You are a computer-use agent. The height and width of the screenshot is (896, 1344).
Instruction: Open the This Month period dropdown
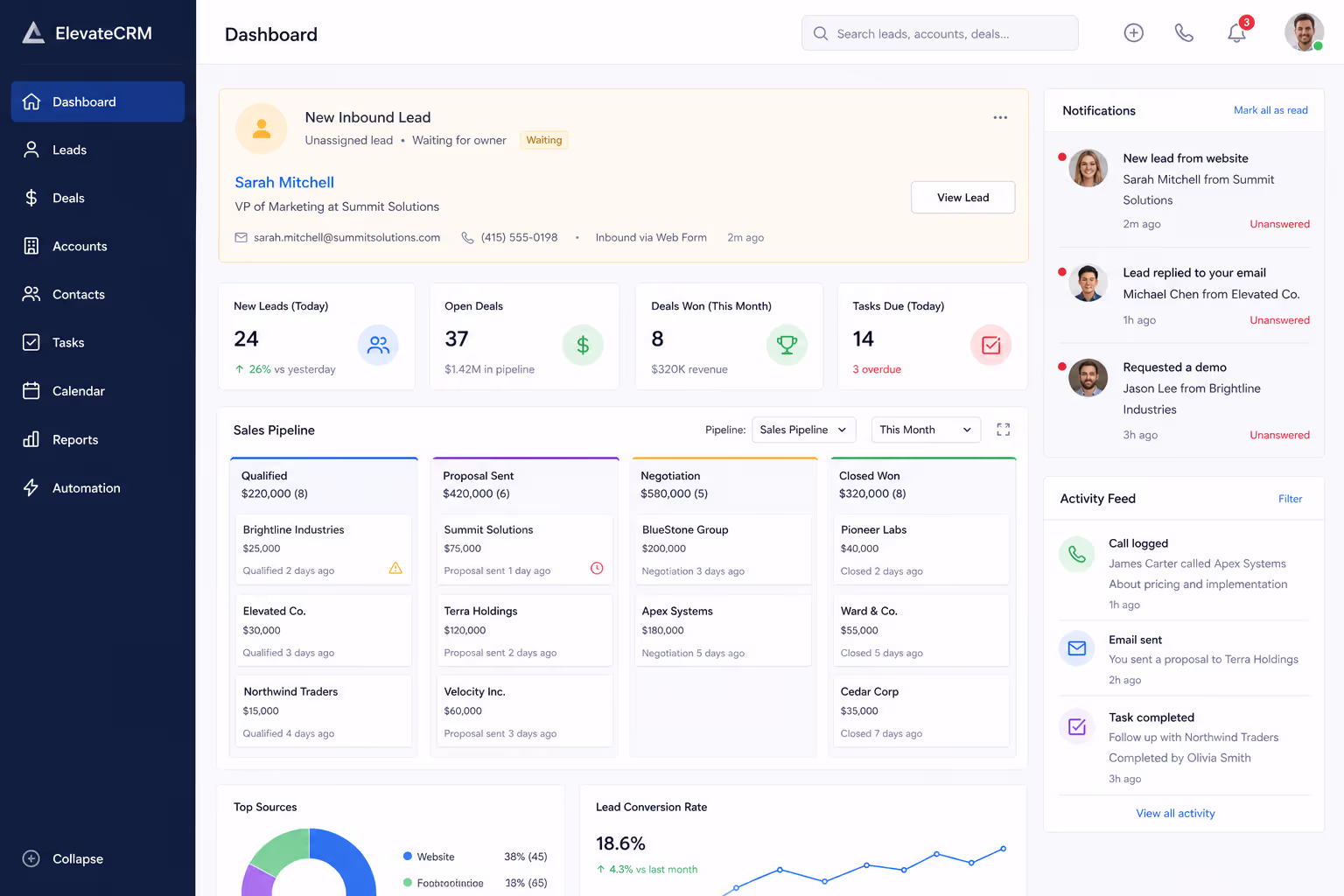926,430
